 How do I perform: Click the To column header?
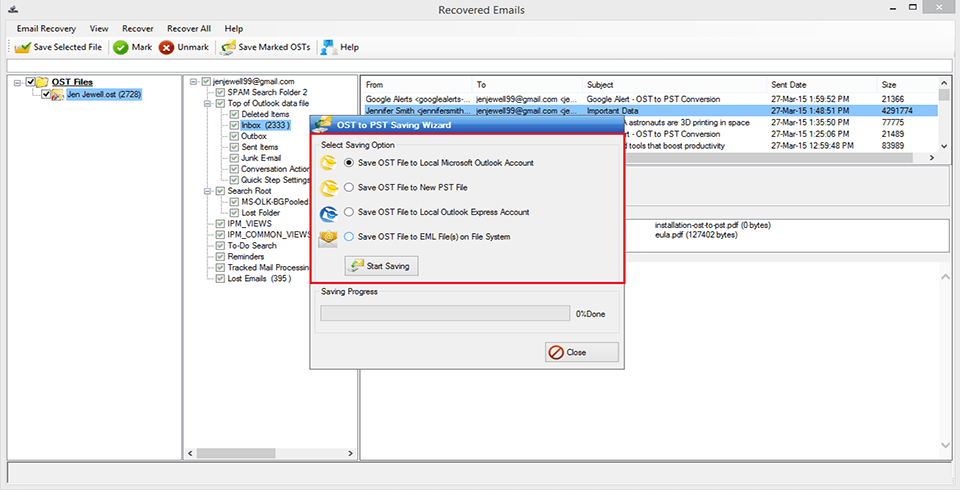(527, 85)
